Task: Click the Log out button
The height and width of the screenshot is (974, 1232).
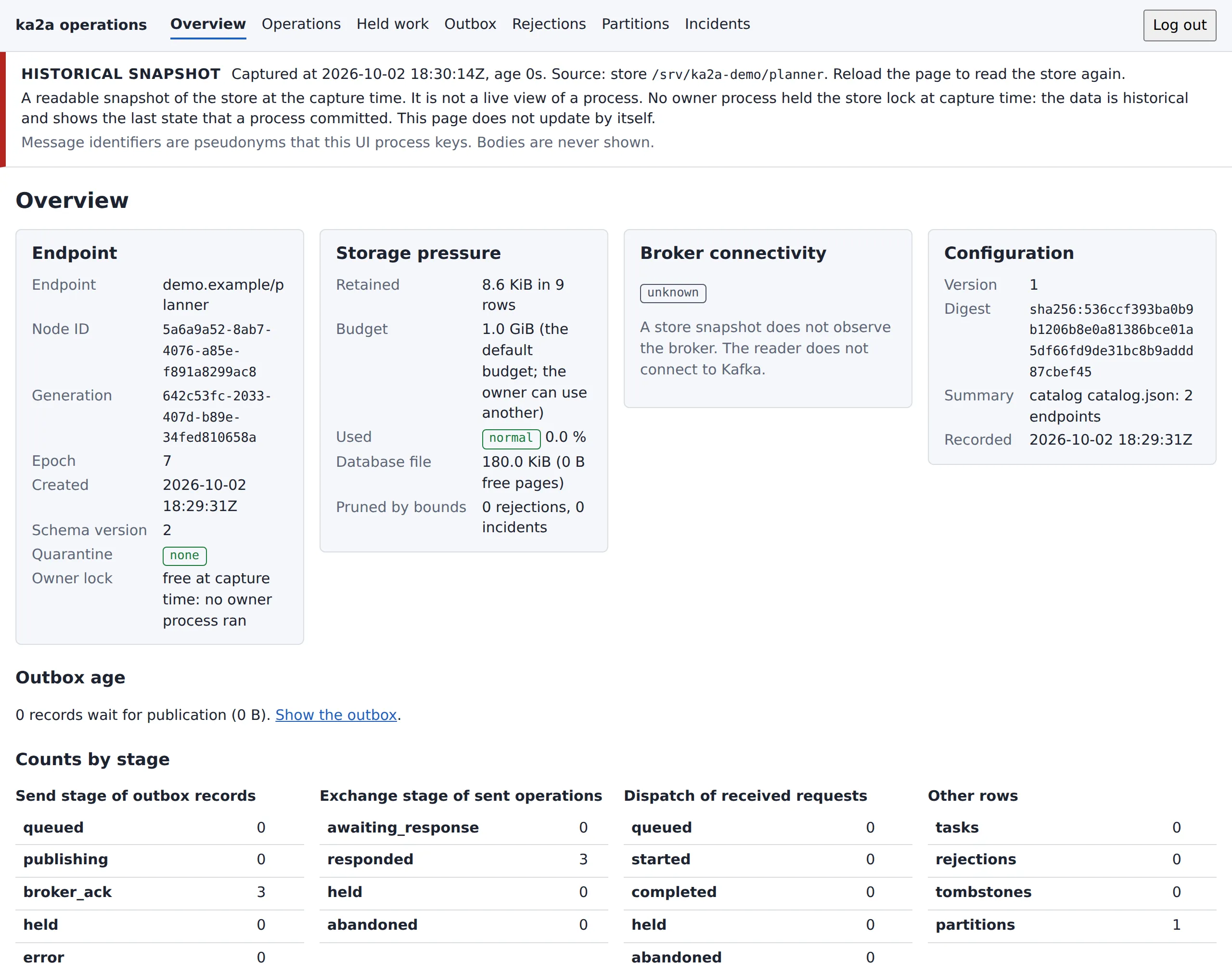Action: click(x=1179, y=25)
